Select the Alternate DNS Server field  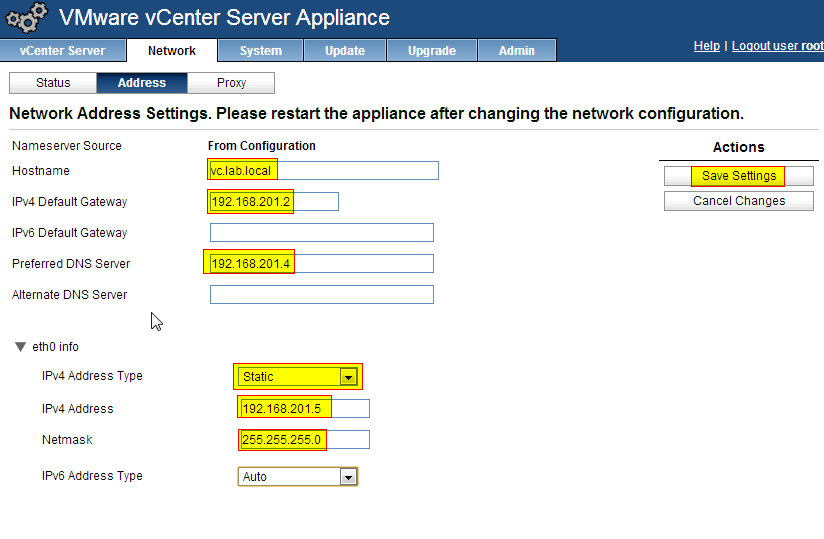[321, 295]
